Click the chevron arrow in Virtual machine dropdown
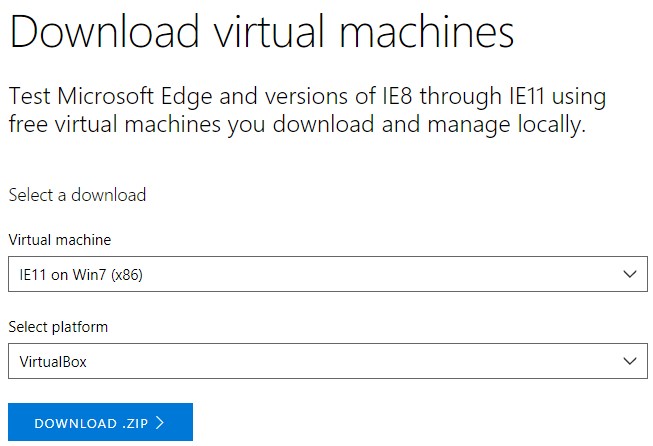This screenshot has height=446, width=653. (x=629, y=274)
